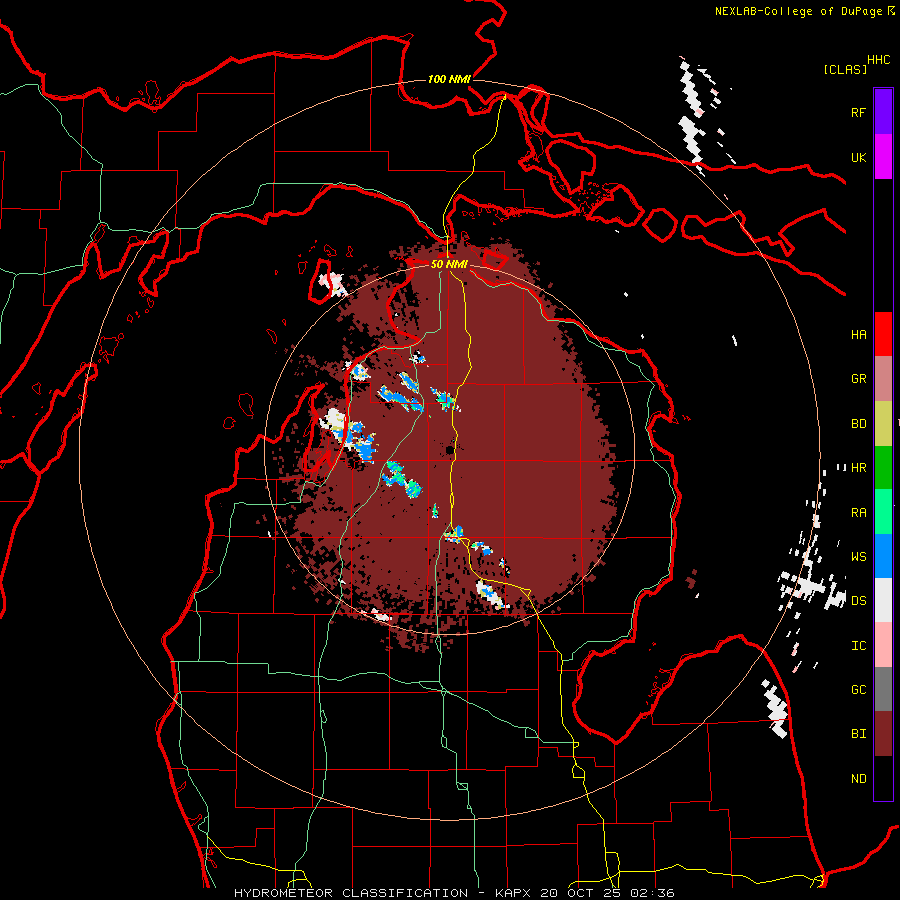Select the GC gray legend swatch
Image resolution: width=900 pixels, height=900 pixels.
883,689
